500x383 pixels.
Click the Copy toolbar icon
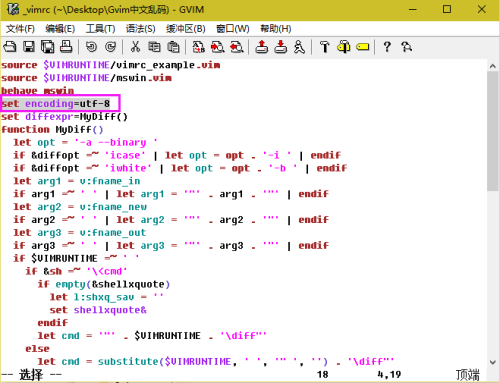[x=154, y=47]
